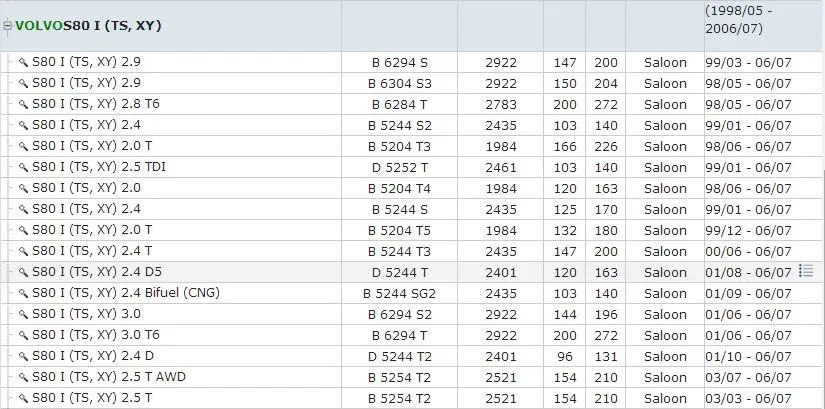Screen dimensions: 825x409
Task: Click engine code B 6304 S3
Action: (x=400, y=84)
